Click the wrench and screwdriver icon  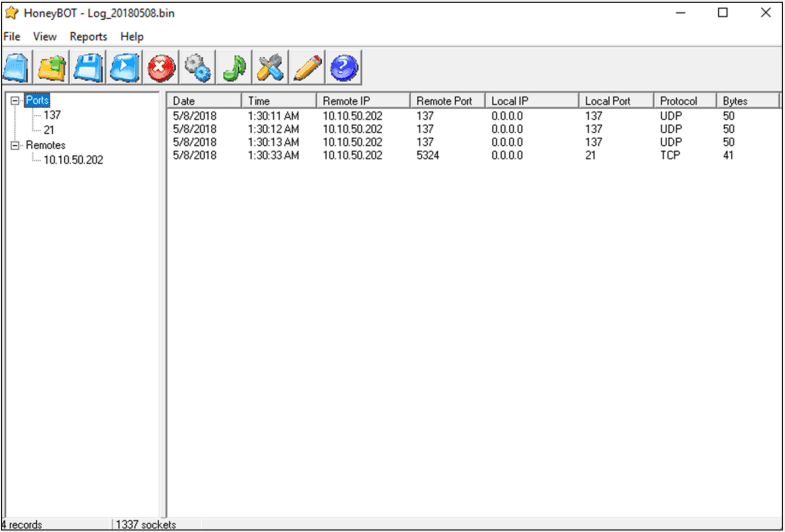271,68
